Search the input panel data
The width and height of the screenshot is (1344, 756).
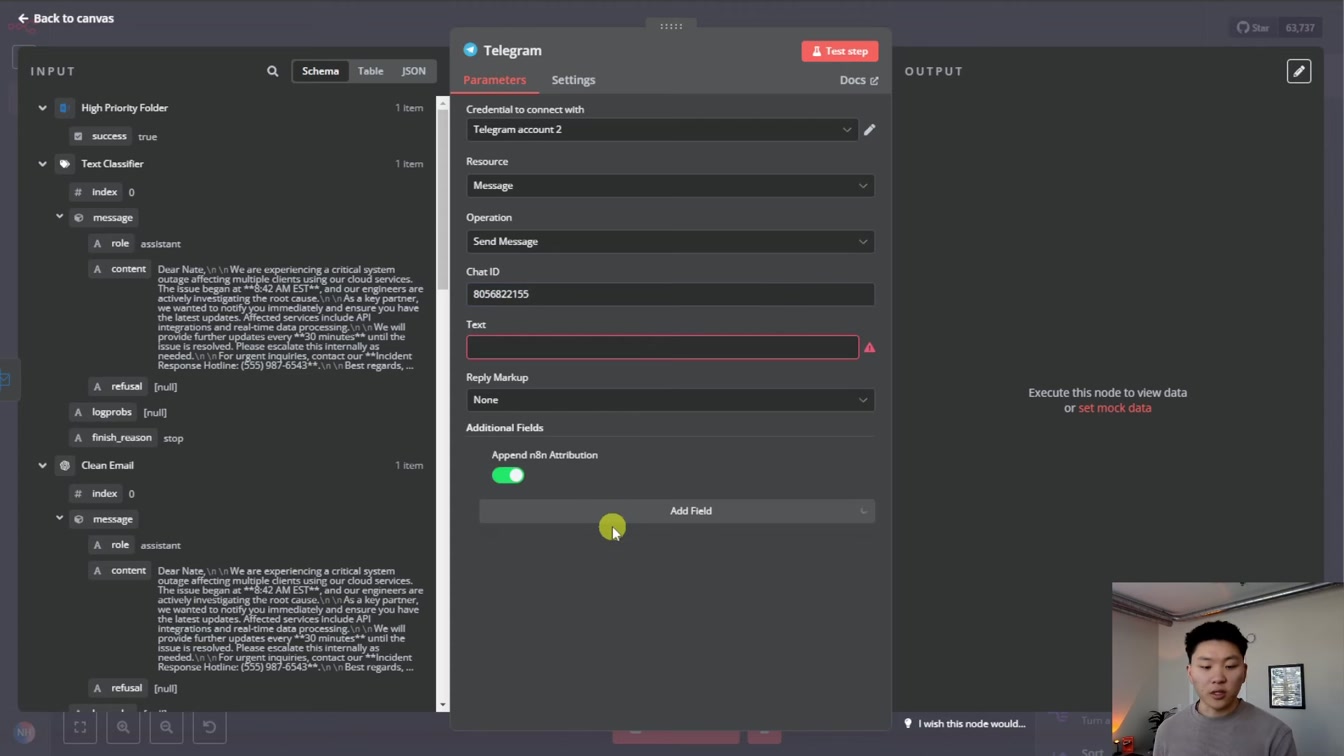(x=272, y=71)
